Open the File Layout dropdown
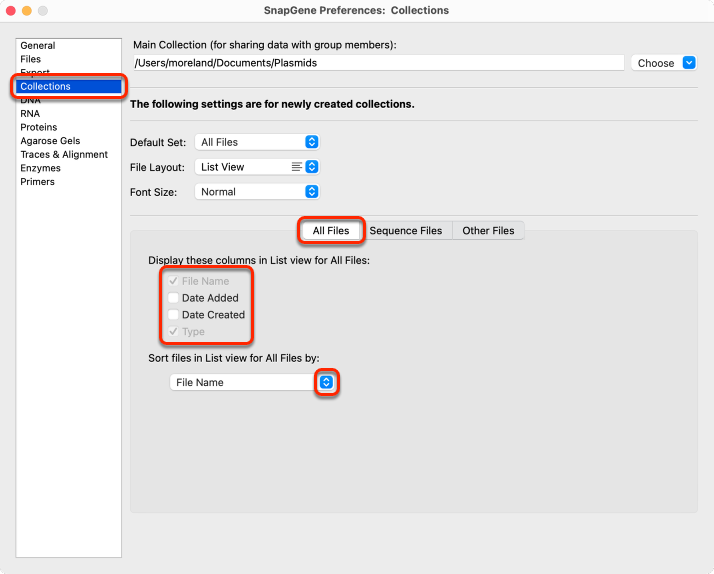 [257, 167]
